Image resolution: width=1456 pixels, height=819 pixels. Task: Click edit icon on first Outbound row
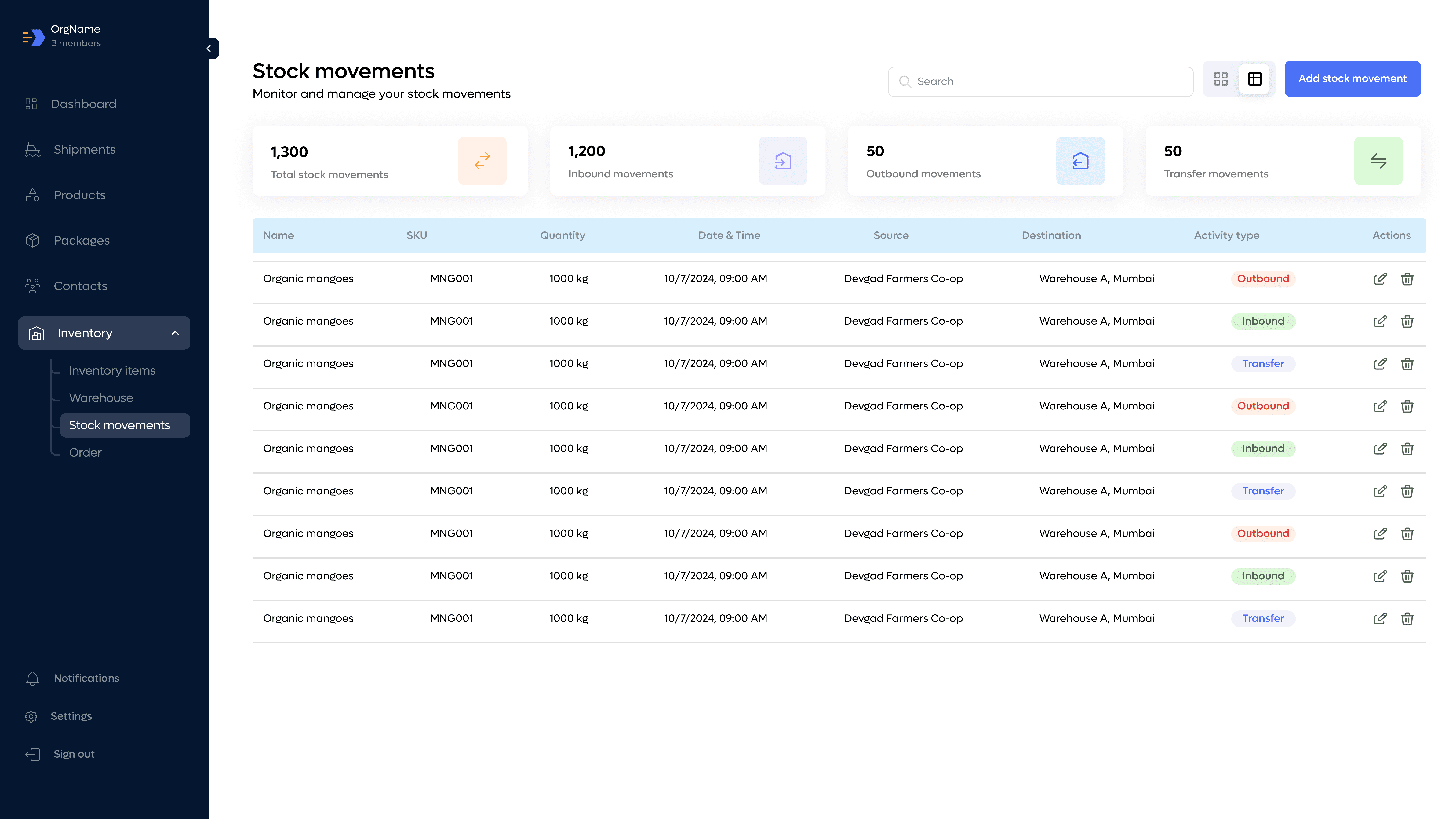coord(1380,279)
